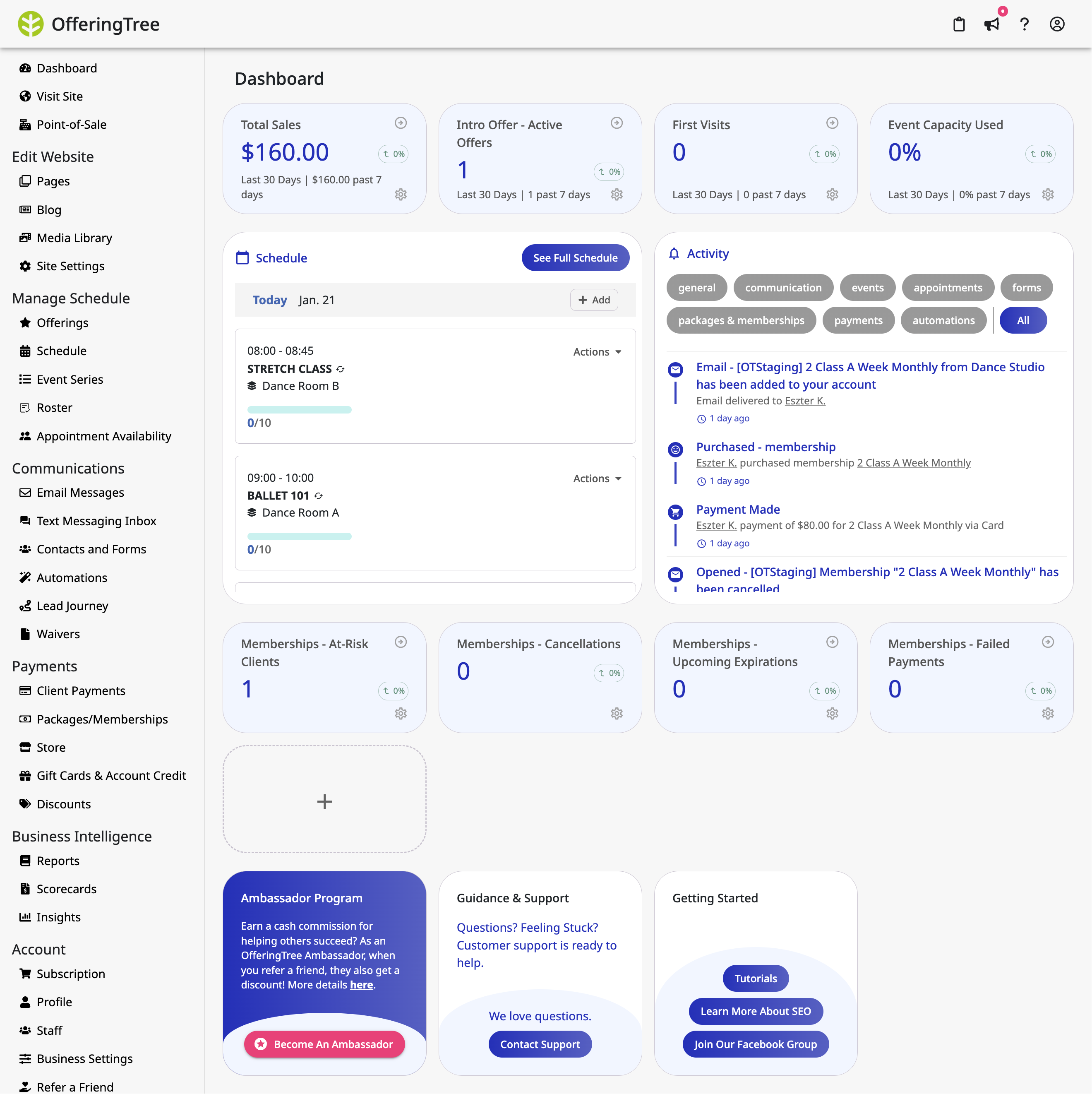Click the Schedule calendar icon

(x=242, y=257)
